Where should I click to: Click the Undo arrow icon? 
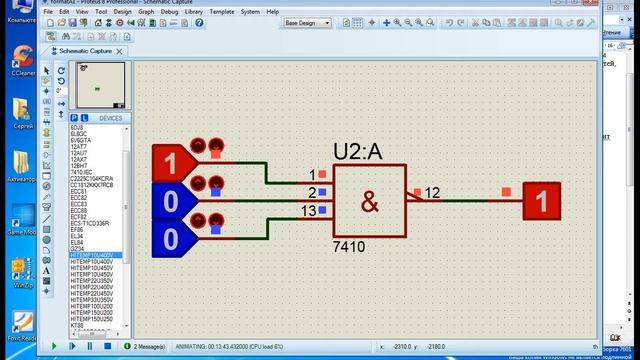(x=449, y=23)
